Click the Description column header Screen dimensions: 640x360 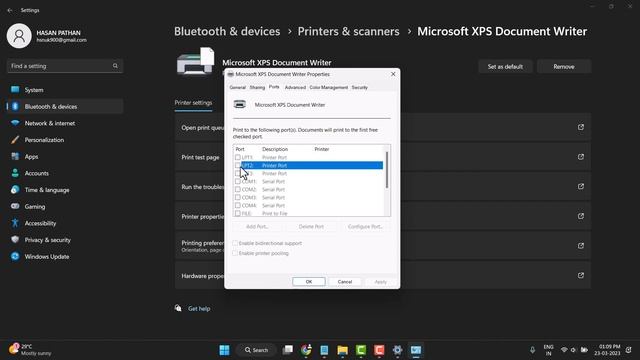point(275,149)
